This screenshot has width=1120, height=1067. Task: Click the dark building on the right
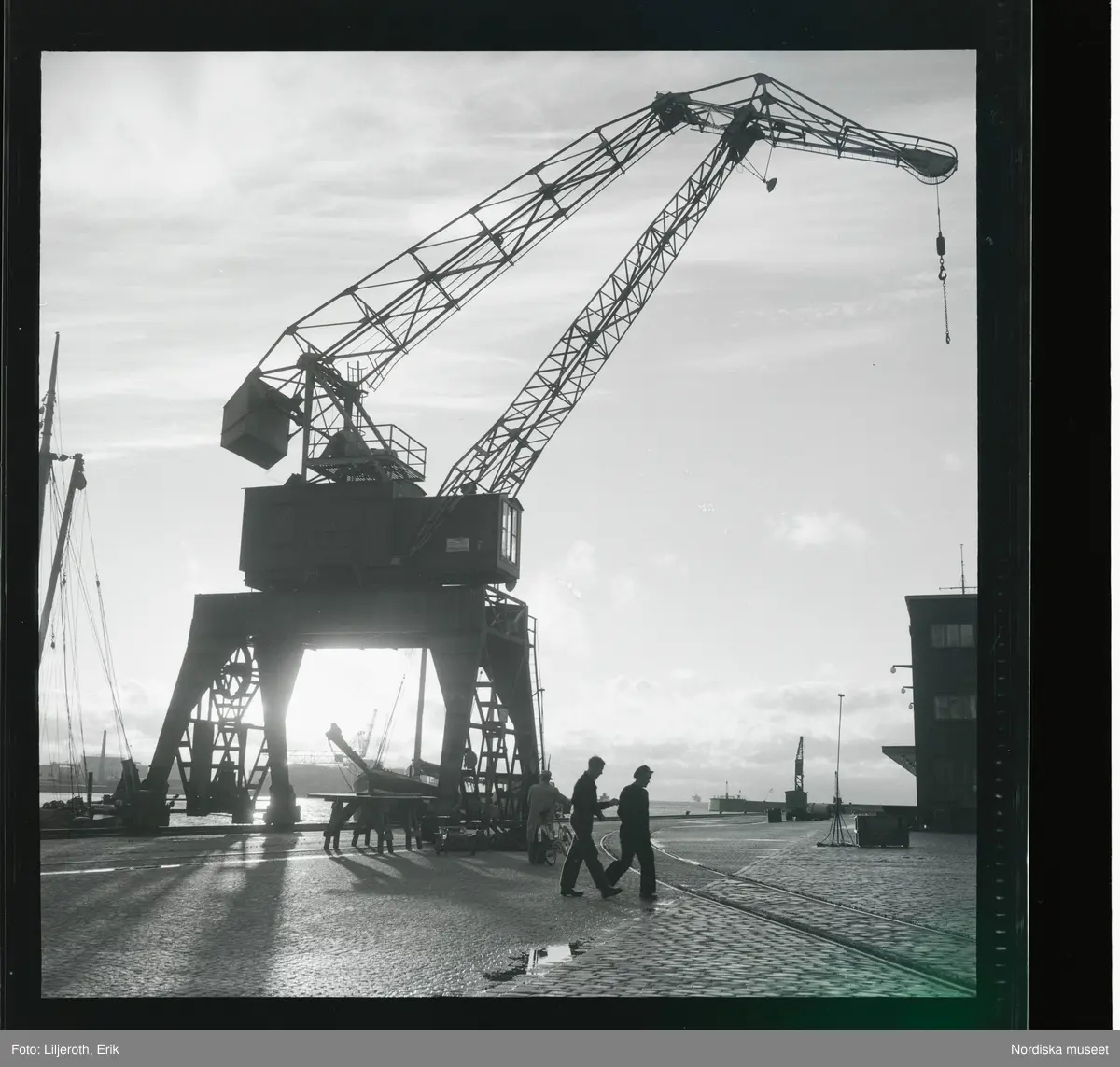pos(941,709)
